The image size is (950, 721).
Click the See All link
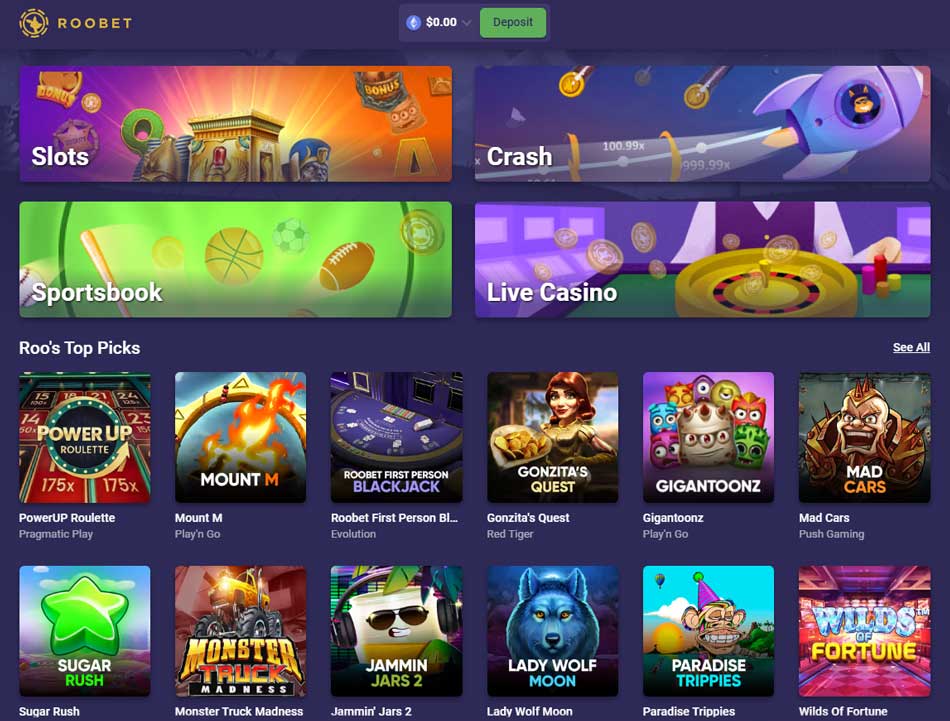pos(911,347)
